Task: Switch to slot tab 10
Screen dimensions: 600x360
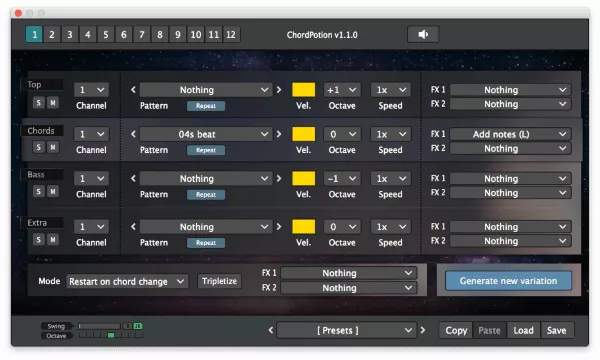Action: click(196, 35)
